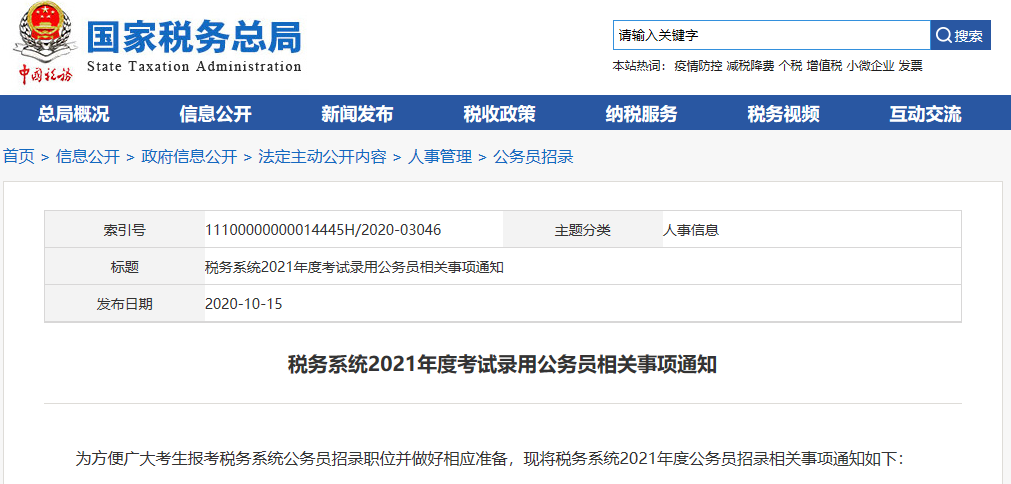Go to the 新闻发布 menu item
The height and width of the screenshot is (484, 1011).
pyautogui.click(x=357, y=113)
